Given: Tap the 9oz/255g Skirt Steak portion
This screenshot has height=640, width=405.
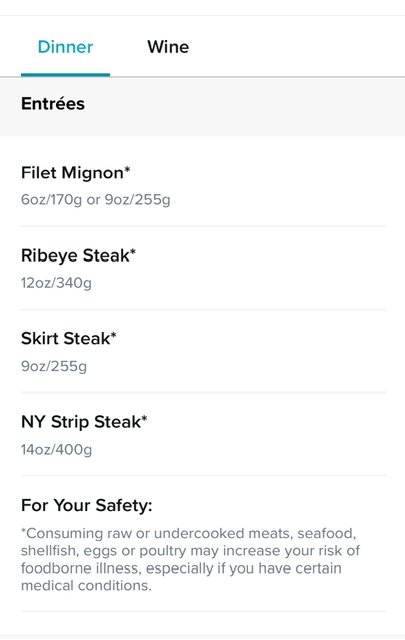Looking at the screenshot, I should 54,366.
